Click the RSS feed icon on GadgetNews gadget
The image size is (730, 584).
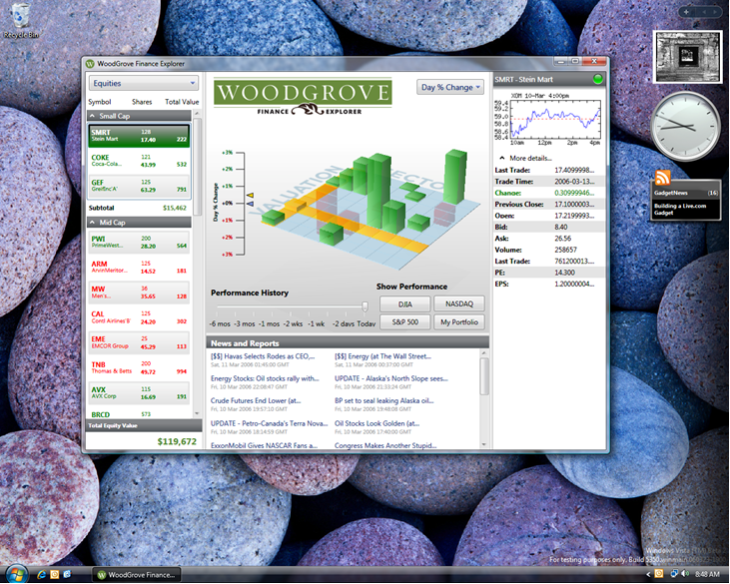662,178
